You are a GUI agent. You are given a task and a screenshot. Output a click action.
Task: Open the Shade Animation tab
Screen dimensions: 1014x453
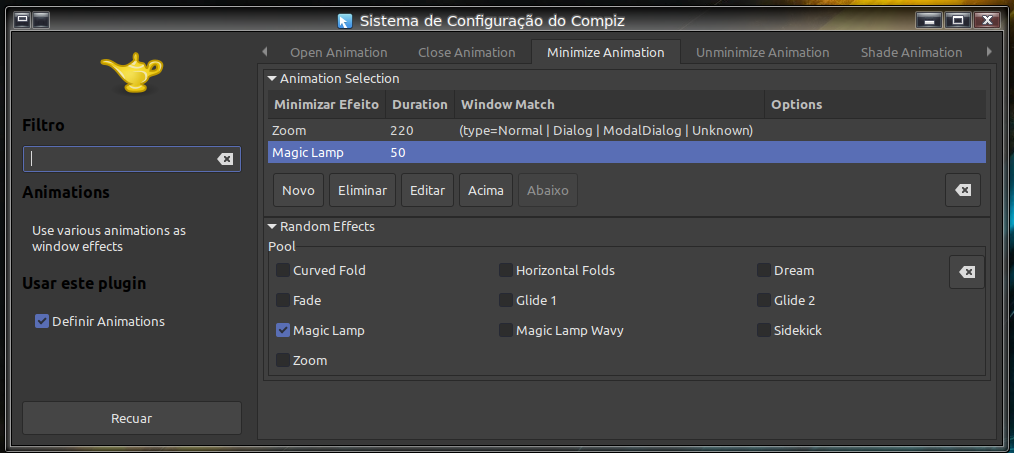[x=911, y=52]
